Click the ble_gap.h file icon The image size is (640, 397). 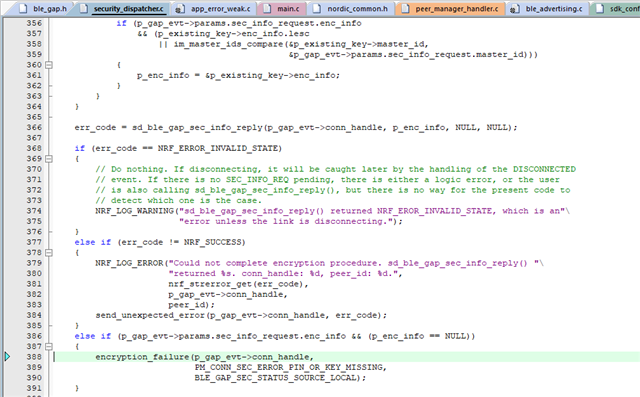[x=24, y=9]
